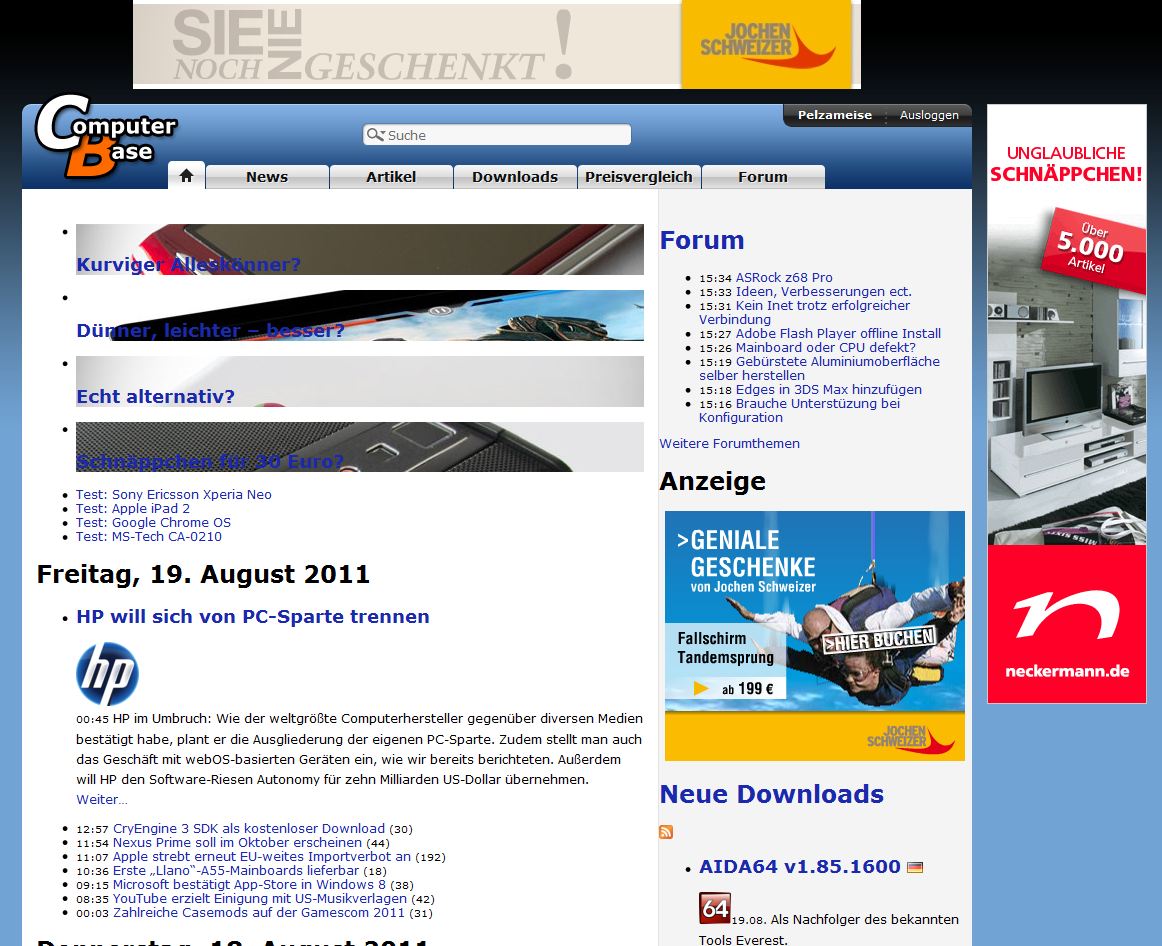Click the ComputerBase logo
The height and width of the screenshot is (946, 1162).
(x=106, y=137)
